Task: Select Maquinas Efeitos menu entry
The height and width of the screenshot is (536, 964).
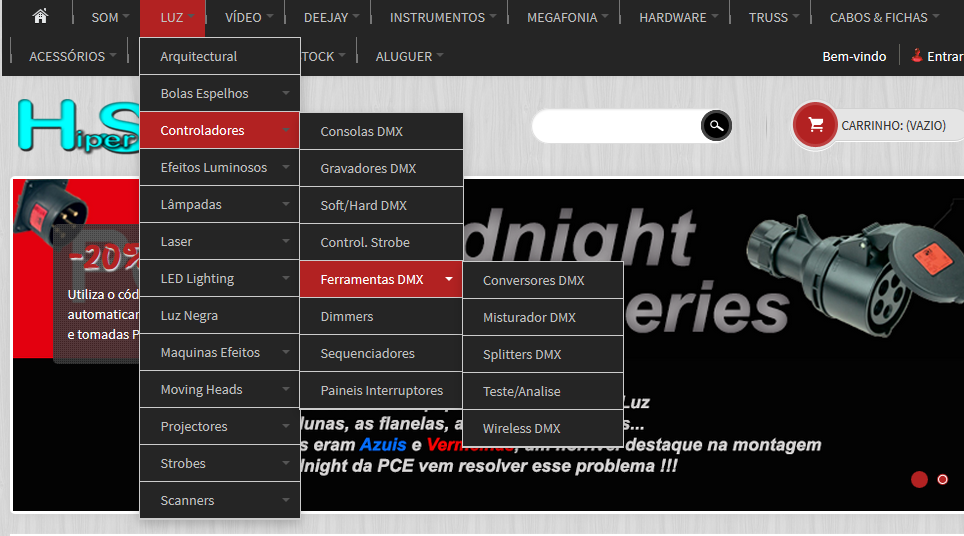Action: (x=220, y=352)
